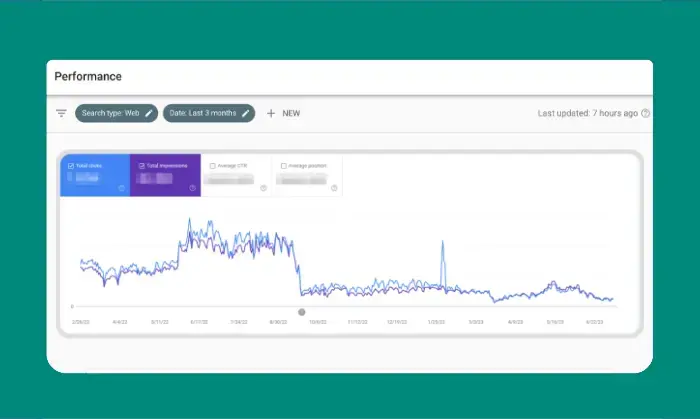This screenshot has height=419, width=700.
Task: Edit the Search type pencil icon
Action: pyautogui.click(x=149, y=114)
